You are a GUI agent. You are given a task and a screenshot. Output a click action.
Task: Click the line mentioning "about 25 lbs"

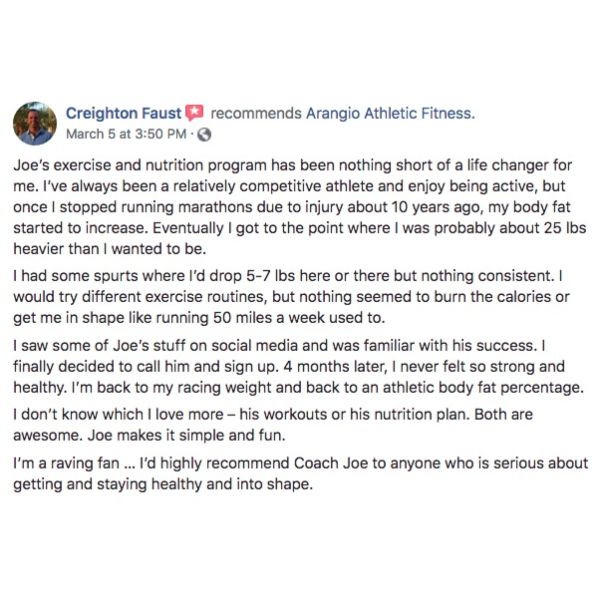(x=300, y=228)
